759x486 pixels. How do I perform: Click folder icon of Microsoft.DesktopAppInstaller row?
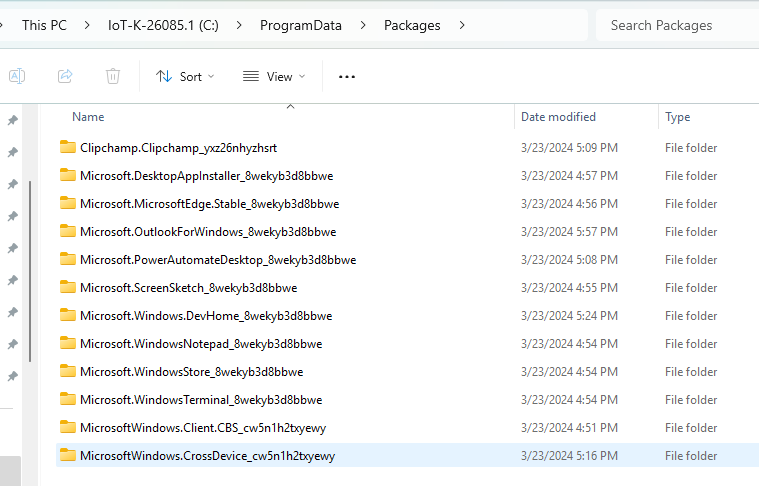[x=68, y=175]
